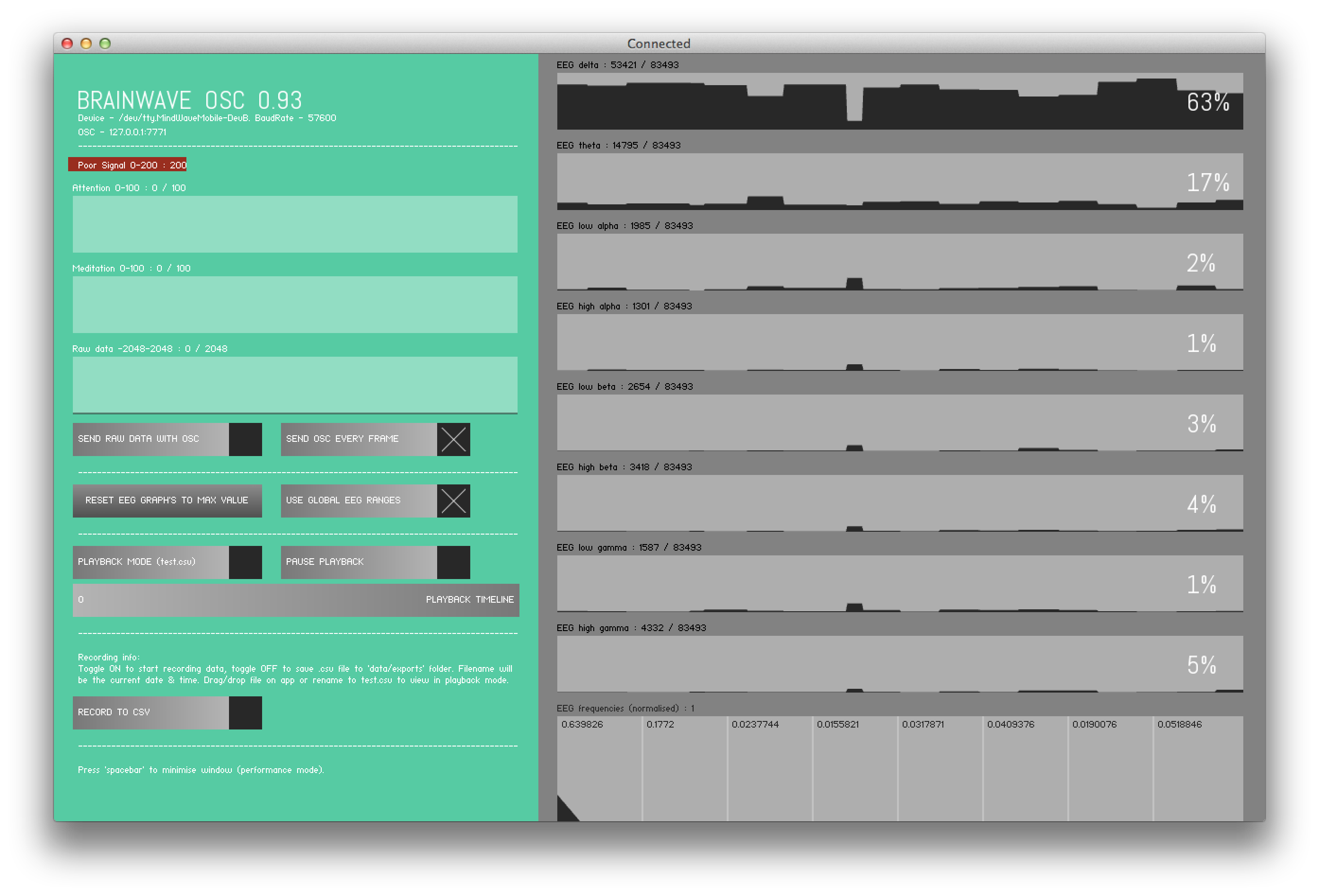Click the 'EEG low gamma : 1587' label
Screen dimensions: 1319x896
click(x=629, y=548)
